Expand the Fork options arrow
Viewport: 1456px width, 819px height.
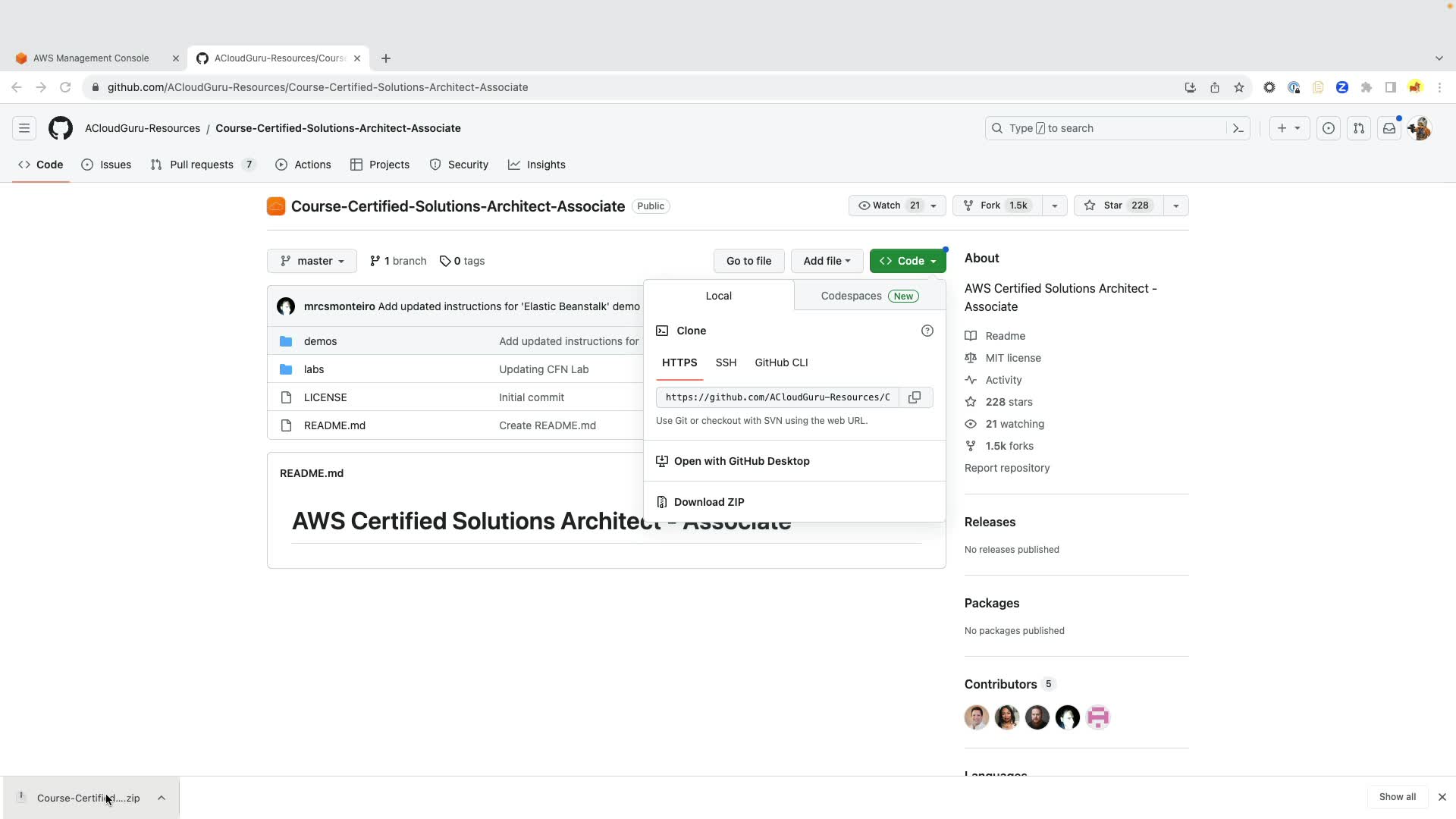pyautogui.click(x=1054, y=206)
